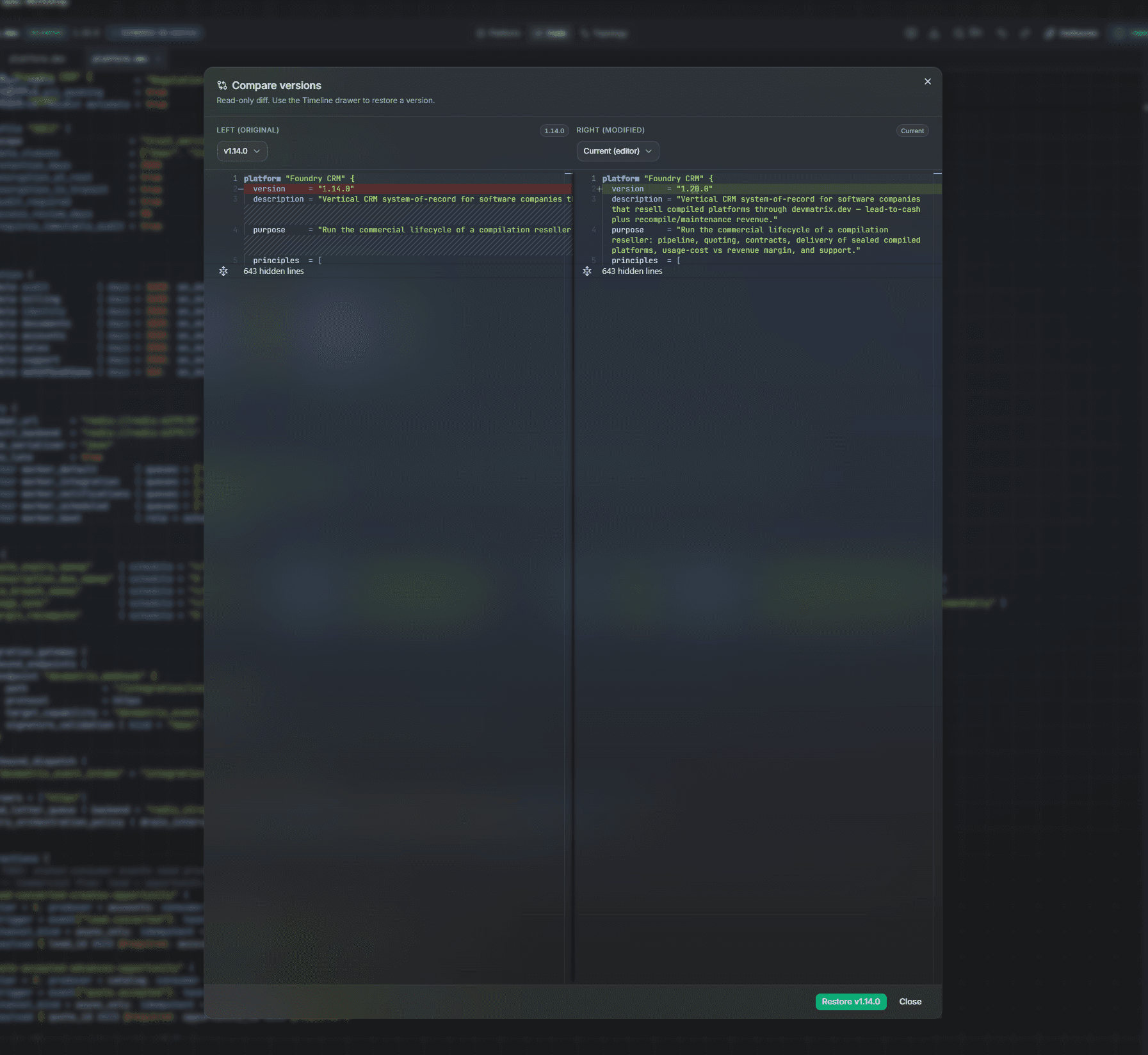Image resolution: width=1148 pixels, height=1055 pixels.
Task: Click the Restore v1.14.0 button
Action: click(x=851, y=1002)
